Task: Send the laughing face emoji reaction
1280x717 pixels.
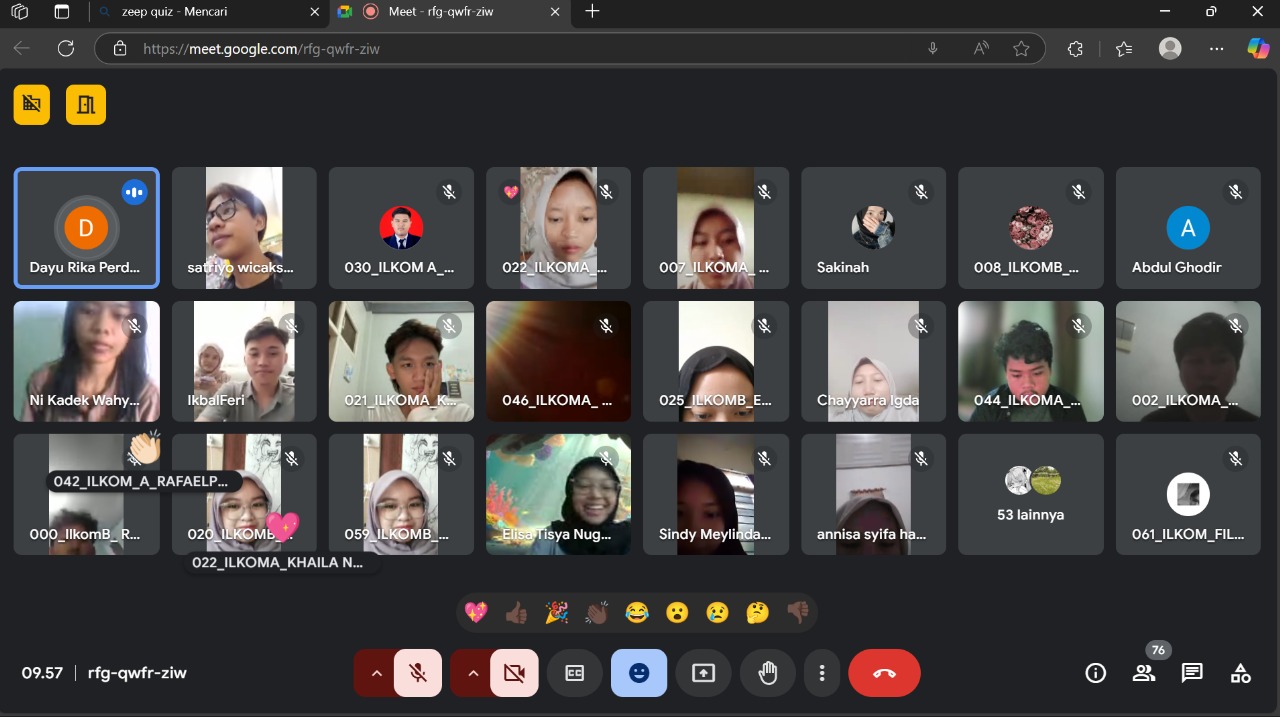Action: tap(637, 613)
